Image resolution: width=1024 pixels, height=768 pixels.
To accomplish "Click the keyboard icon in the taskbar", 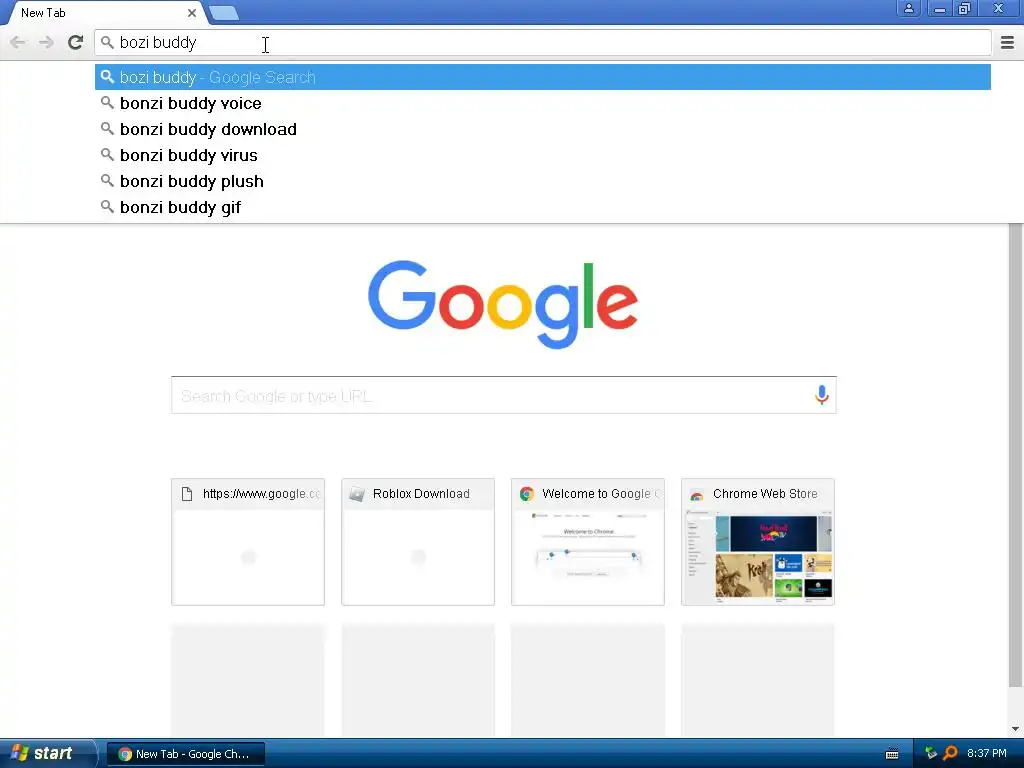I will pos(891,754).
